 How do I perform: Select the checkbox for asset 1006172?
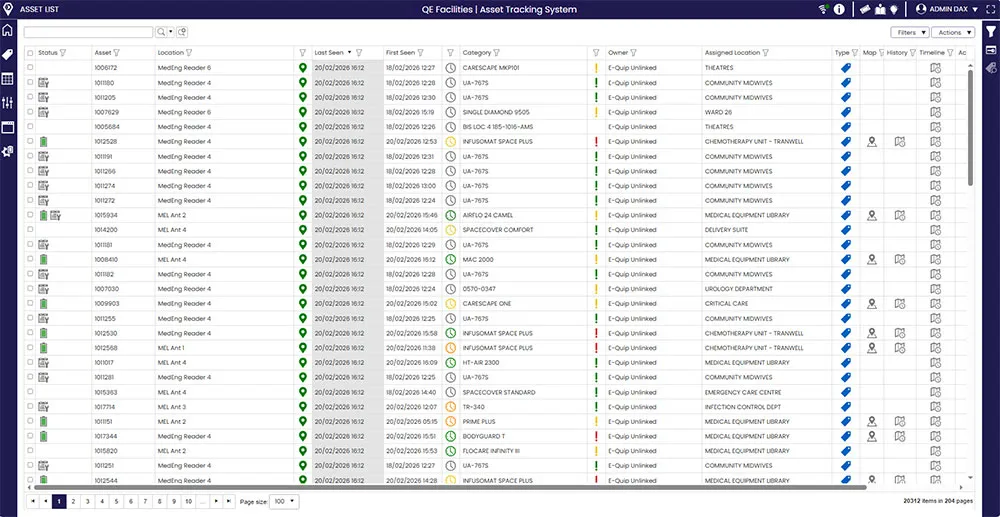point(30,68)
